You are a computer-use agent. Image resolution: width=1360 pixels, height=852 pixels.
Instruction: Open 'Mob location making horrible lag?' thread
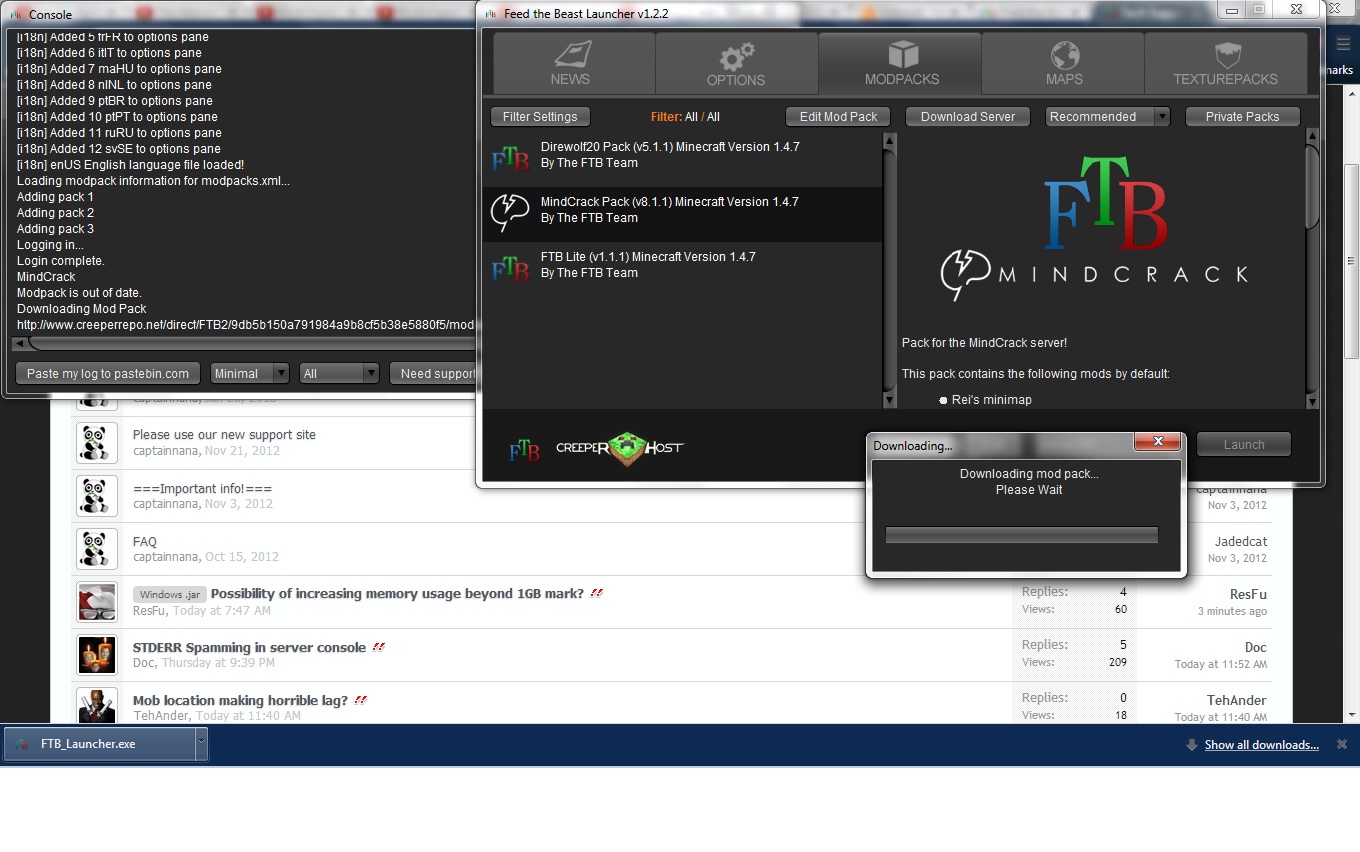click(240, 701)
